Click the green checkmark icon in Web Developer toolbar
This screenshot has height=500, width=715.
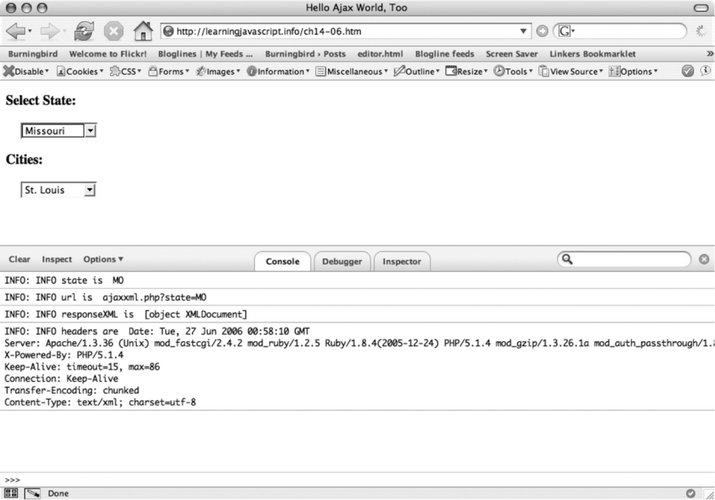[688, 71]
